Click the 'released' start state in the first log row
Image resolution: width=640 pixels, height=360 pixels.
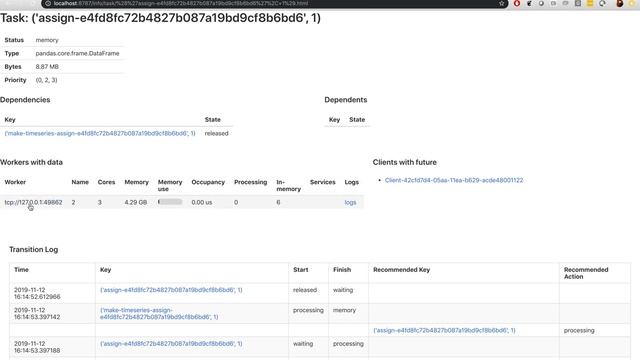pyautogui.click(x=305, y=290)
